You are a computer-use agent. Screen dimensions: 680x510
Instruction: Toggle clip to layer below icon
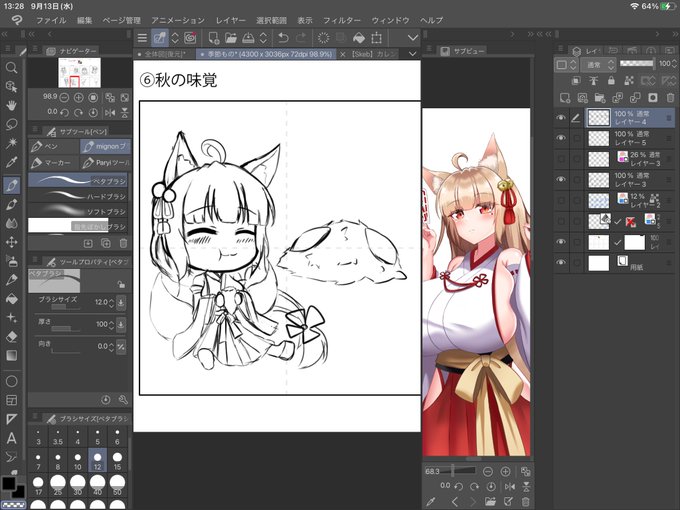[x=576, y=81]
